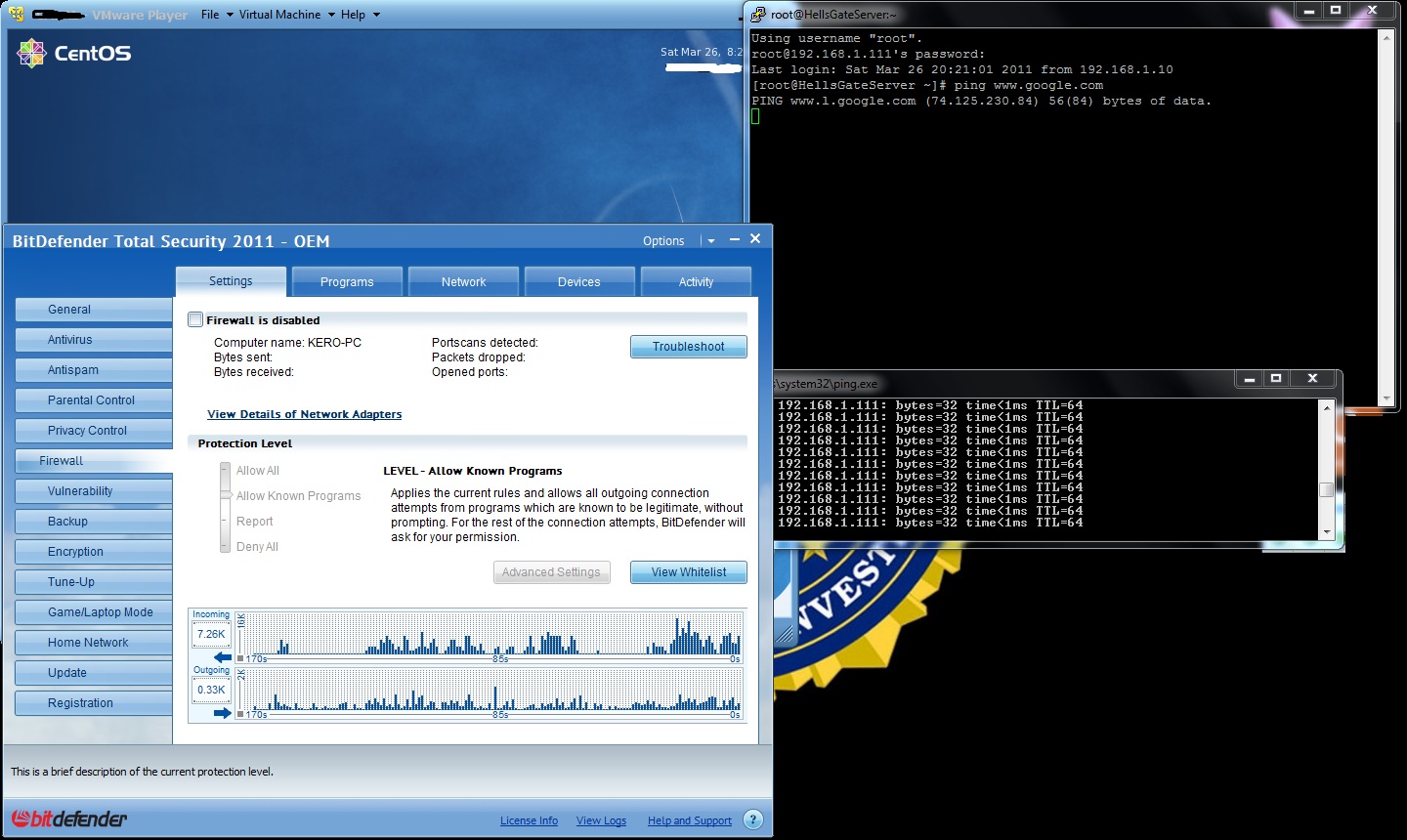Open the Encryption section

pos(94,552)
